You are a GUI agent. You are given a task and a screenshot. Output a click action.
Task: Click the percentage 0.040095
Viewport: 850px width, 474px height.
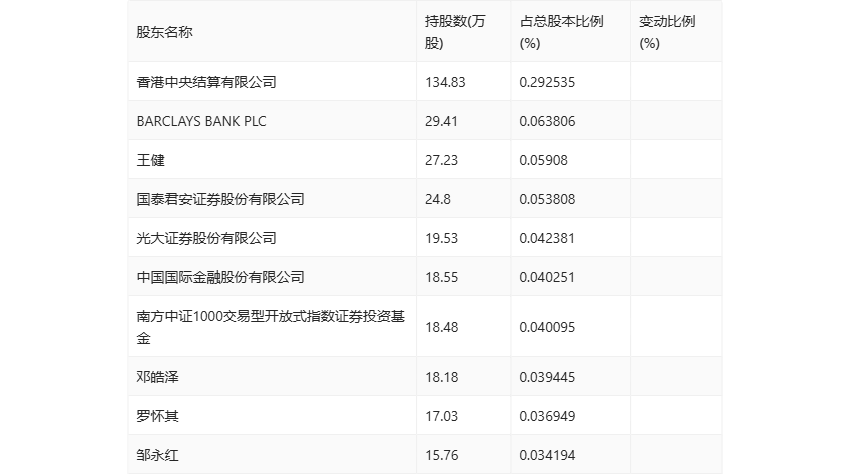click(x=547, y=327)
